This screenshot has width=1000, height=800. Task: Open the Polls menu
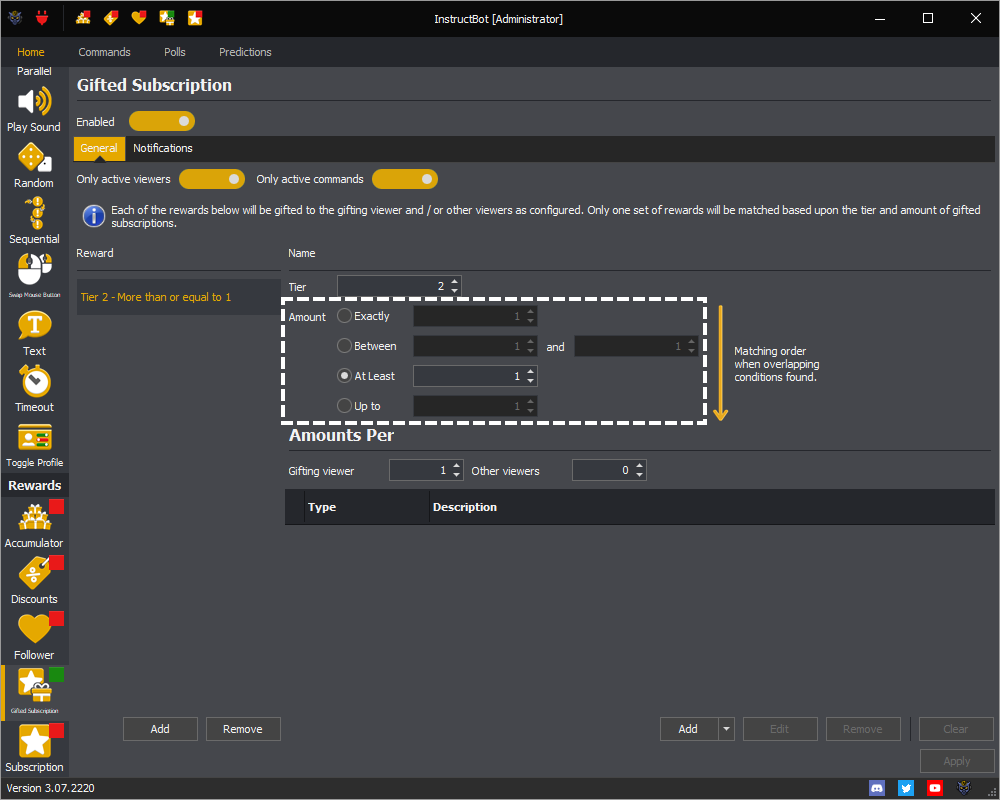tap(175, 52)
